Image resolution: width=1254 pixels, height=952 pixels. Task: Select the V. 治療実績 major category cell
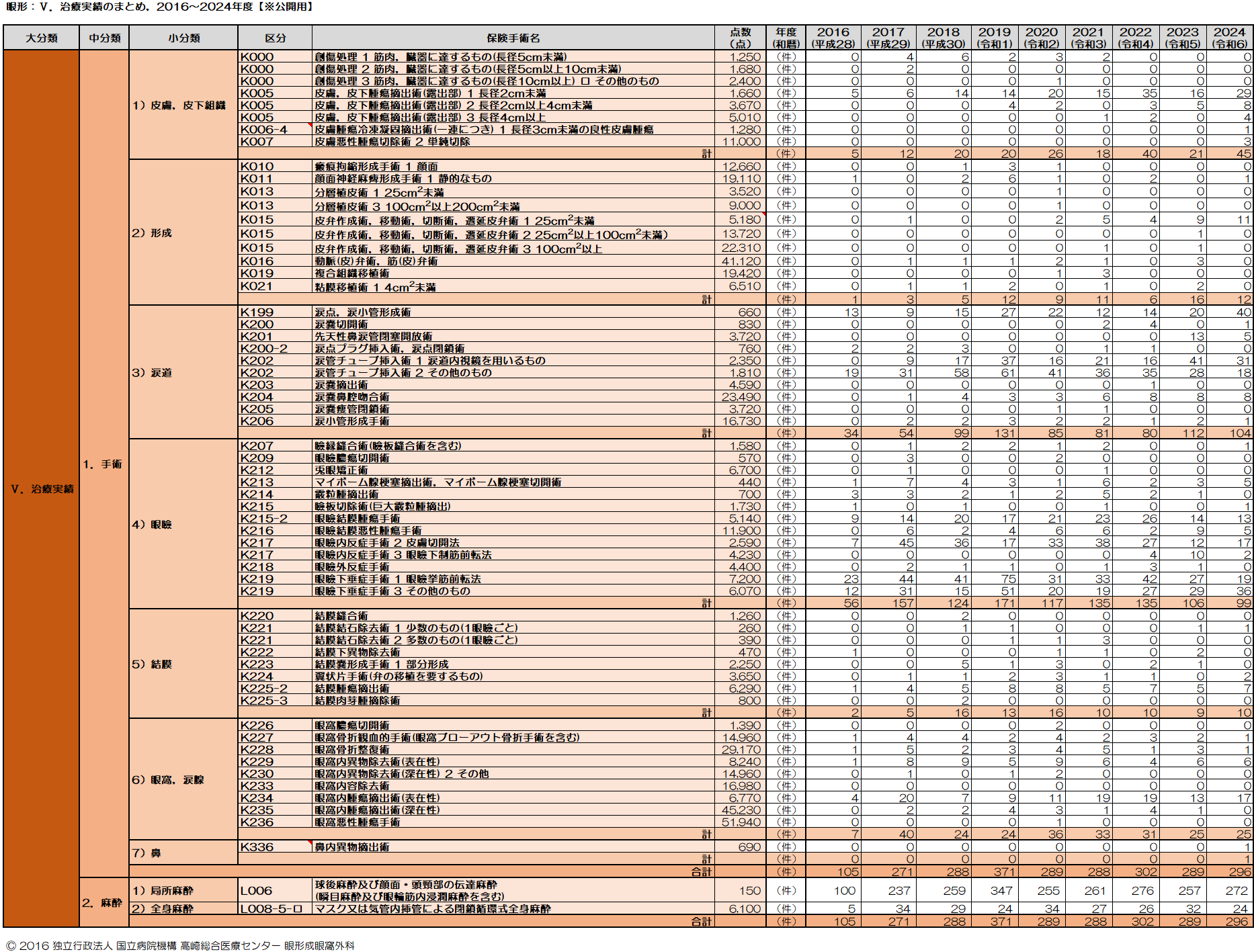(x=41, y=489)
